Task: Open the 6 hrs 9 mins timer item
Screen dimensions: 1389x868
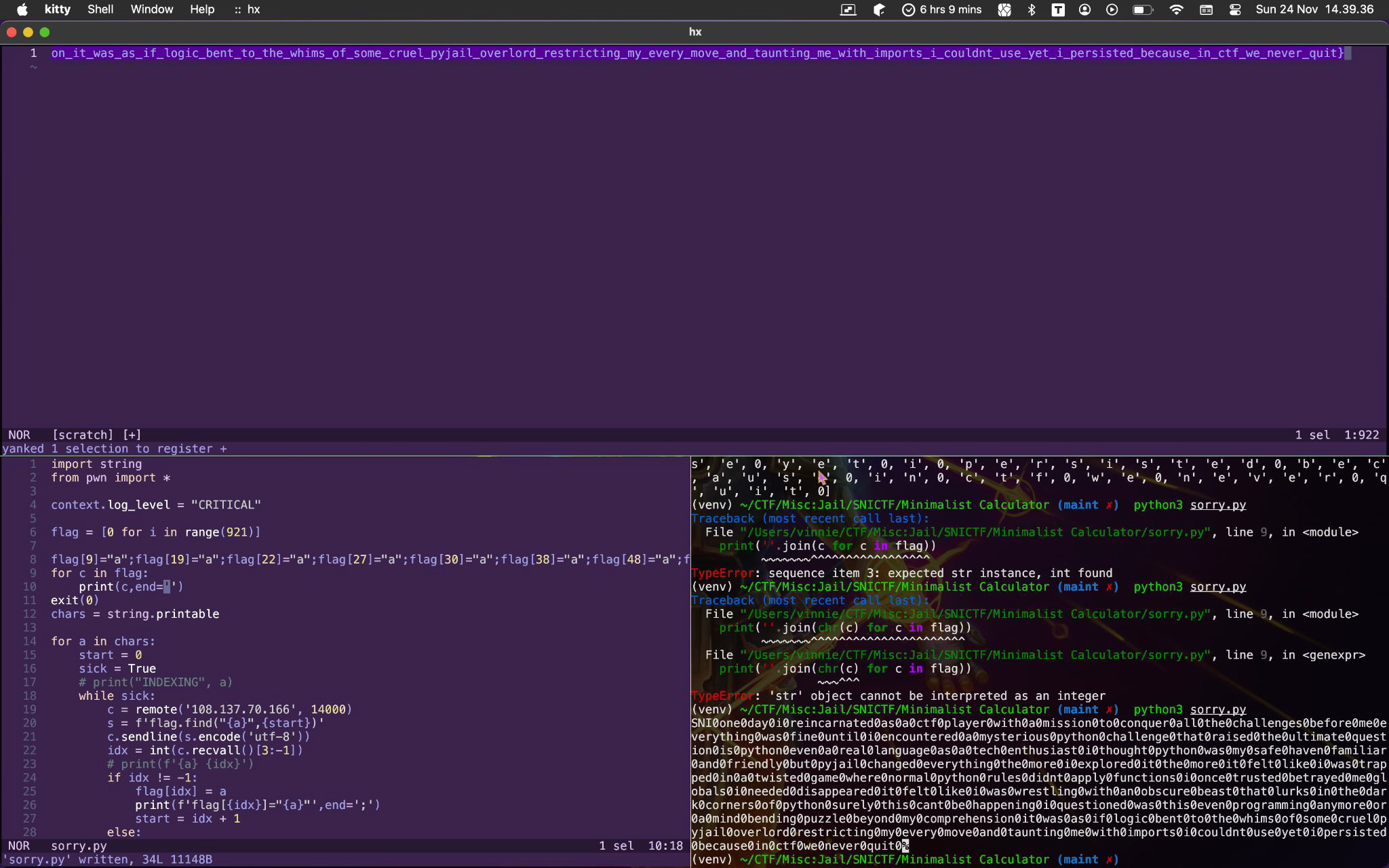Action: pyautogui.click(x=941, y=9)
